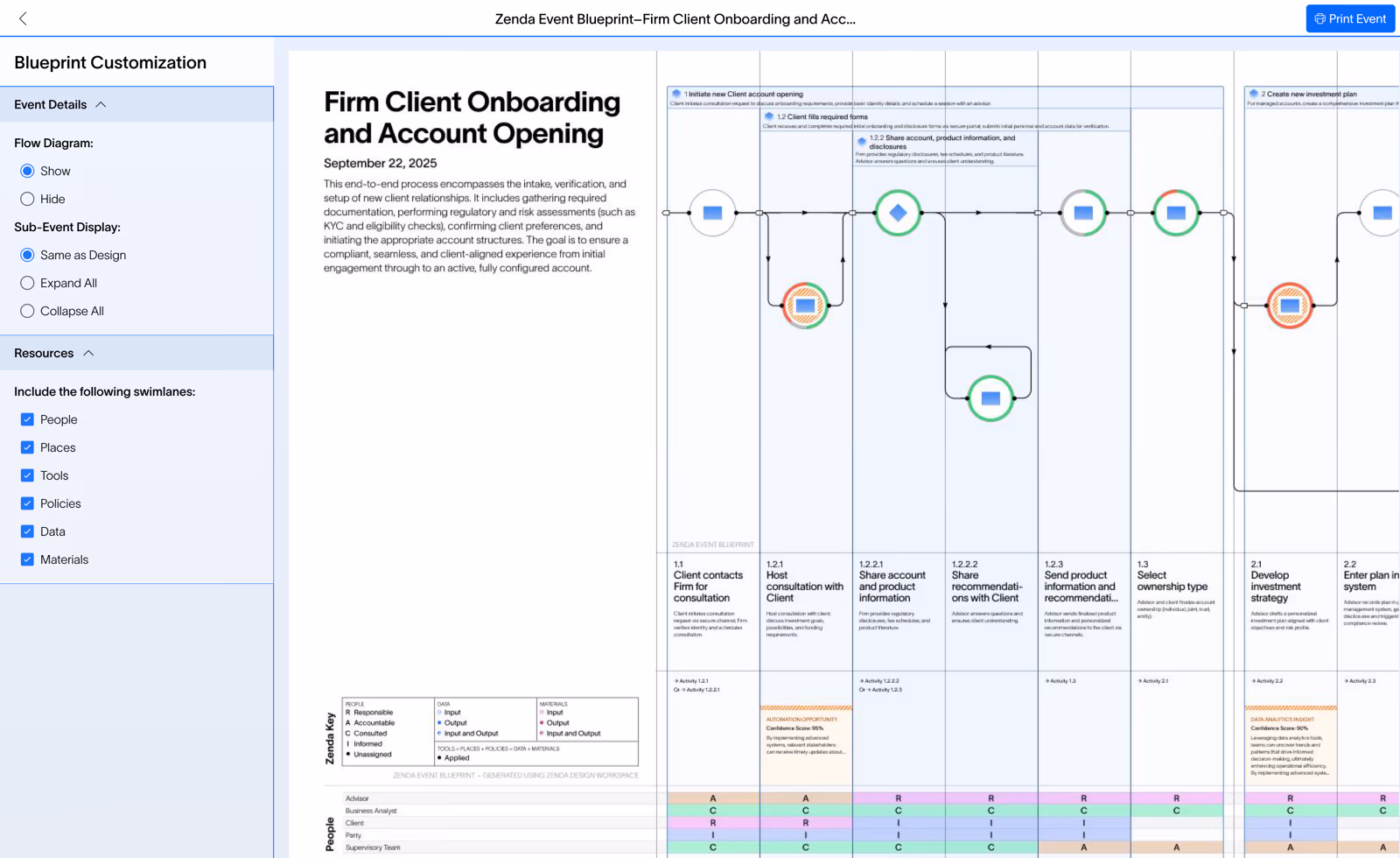The width and height of the screenshot is (1400, 858).
Task: Click the orange-hatched node under Create new investment plan
Action: click(1290, 306)
